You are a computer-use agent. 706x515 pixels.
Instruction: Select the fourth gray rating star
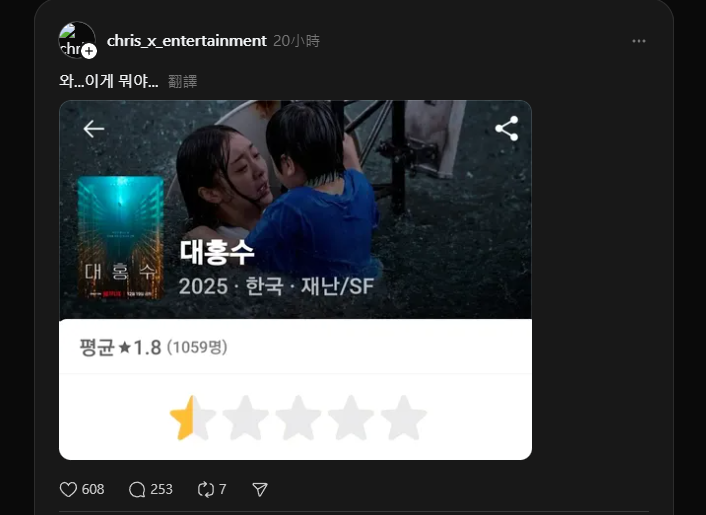(x=351, y=418)
